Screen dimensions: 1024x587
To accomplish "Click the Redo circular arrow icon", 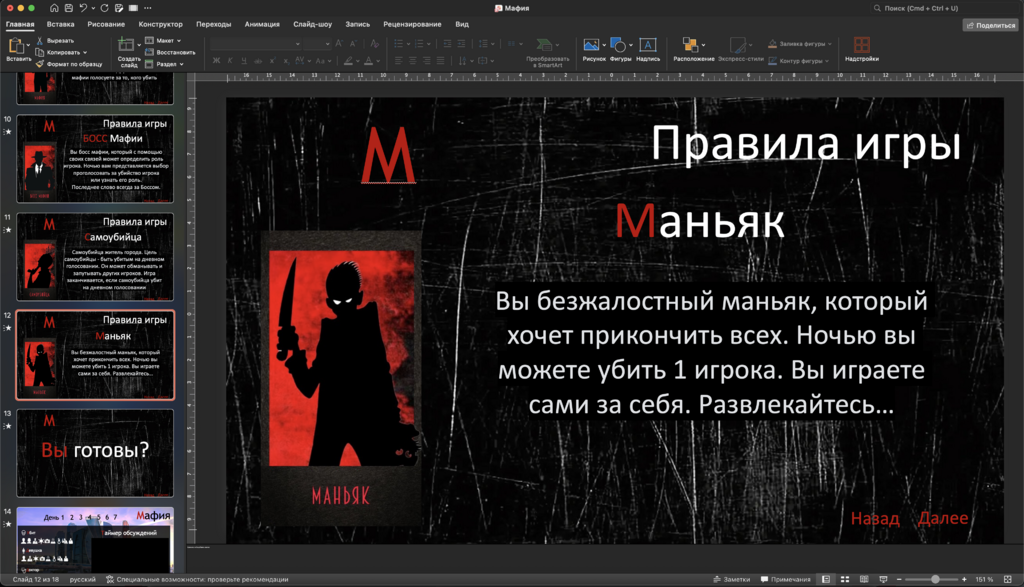I will pos(104,8).
